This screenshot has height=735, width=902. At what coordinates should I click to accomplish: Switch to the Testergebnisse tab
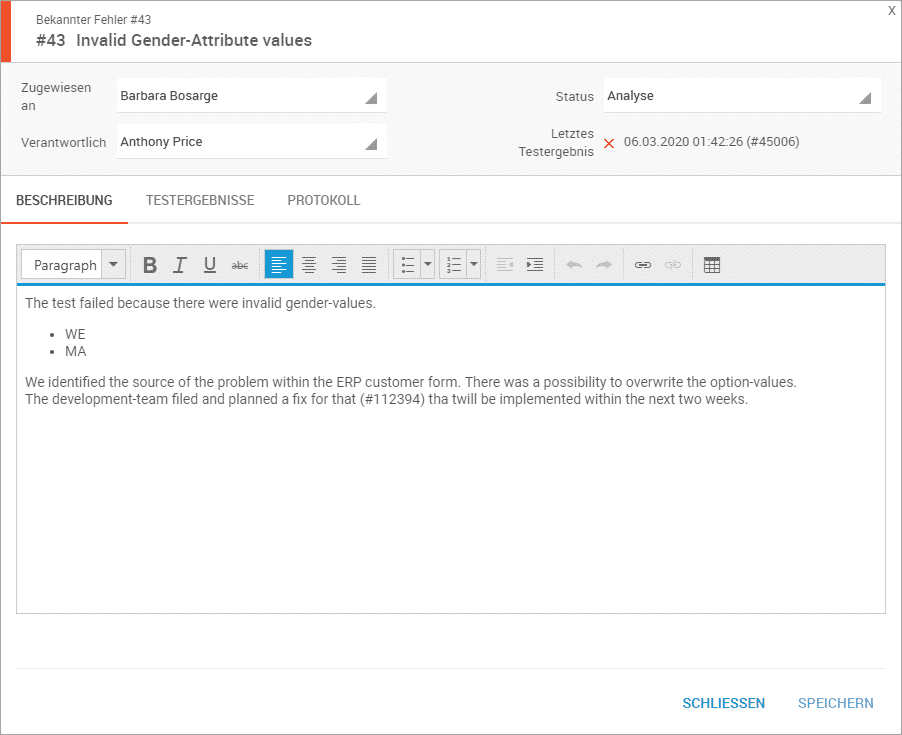[200, 200]
